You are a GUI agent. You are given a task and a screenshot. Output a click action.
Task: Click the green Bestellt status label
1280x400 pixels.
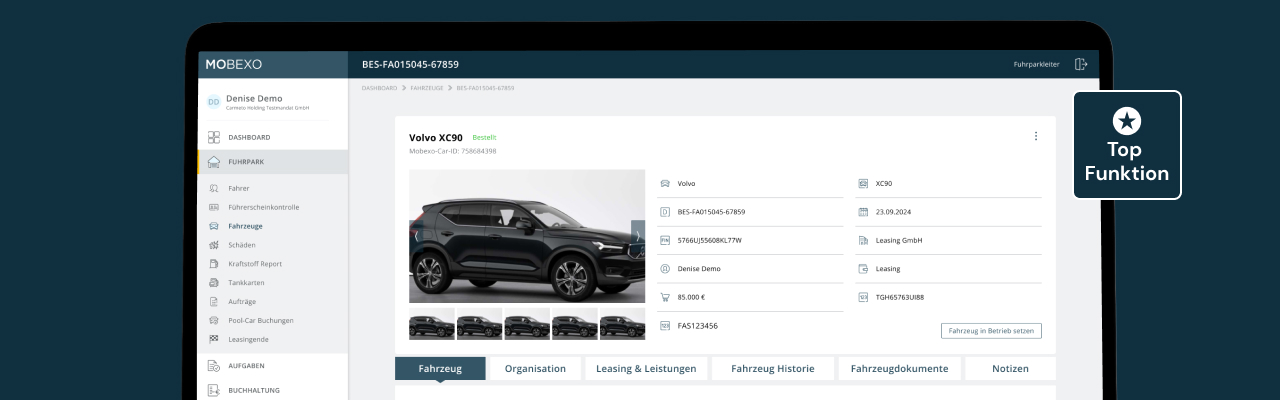point(484,137)
